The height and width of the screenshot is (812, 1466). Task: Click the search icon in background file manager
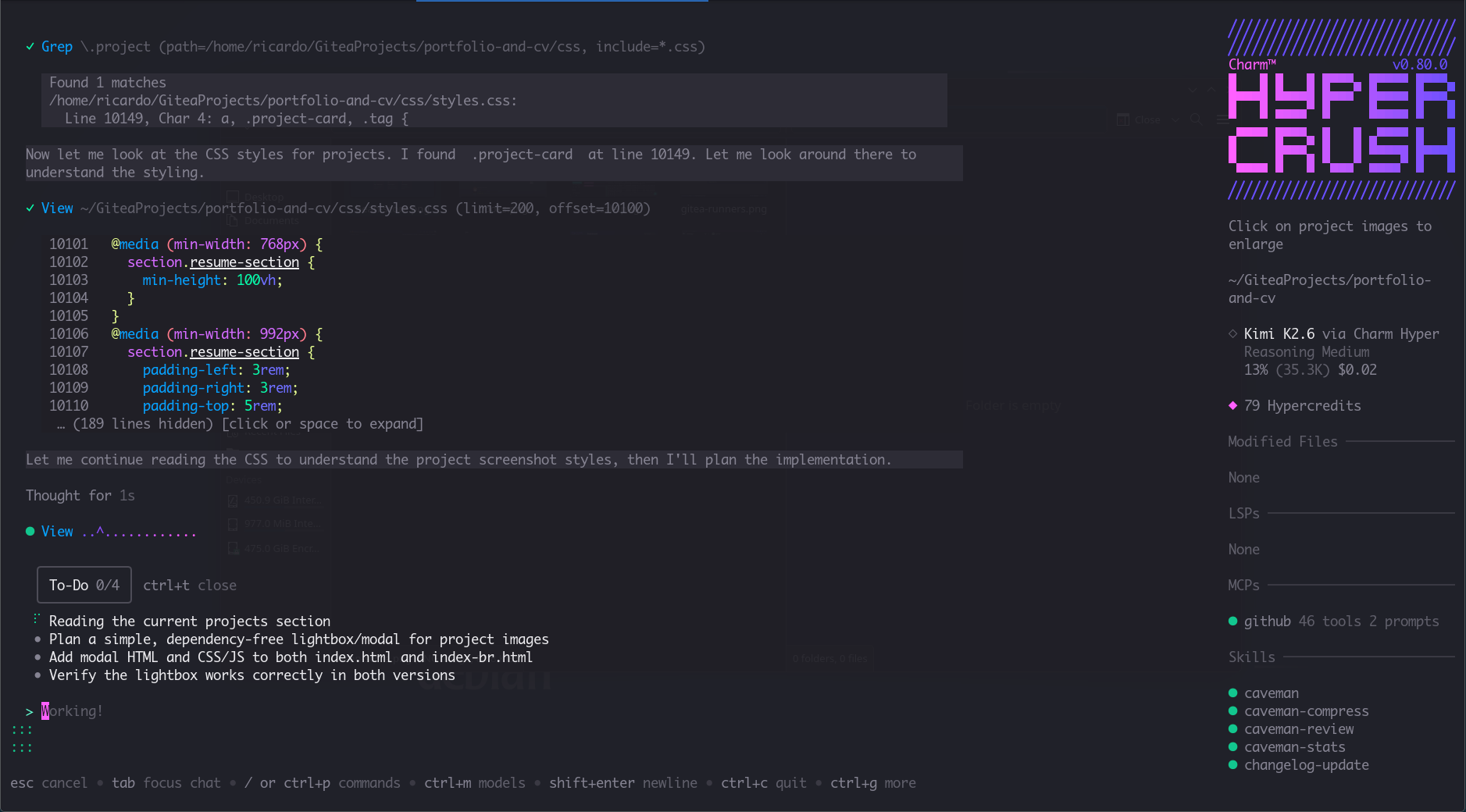click(x=1196, y=119)
